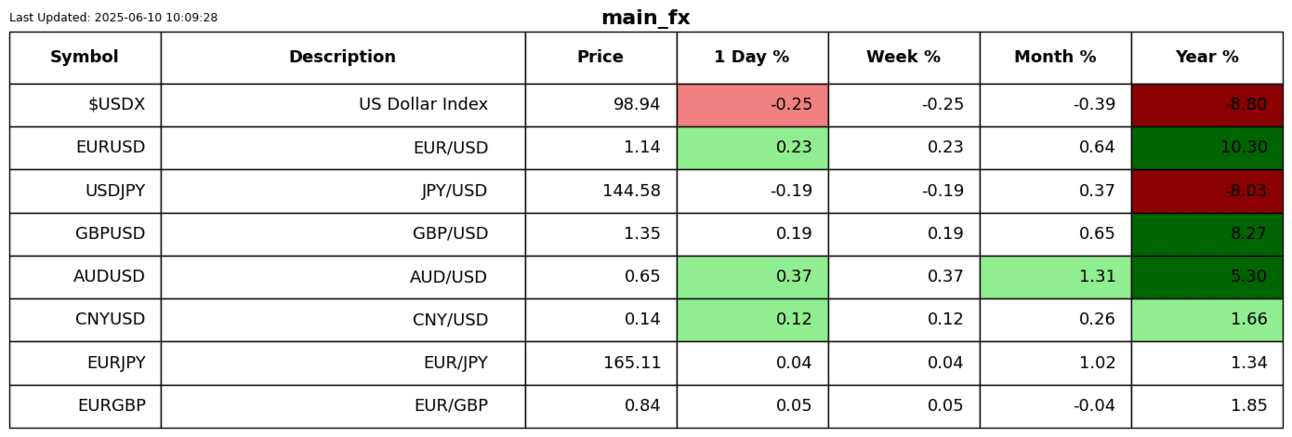Screen dimensions: 1292x437
Task: Click the dark red -8.80 Year % cell
Action: [1207, 105]
